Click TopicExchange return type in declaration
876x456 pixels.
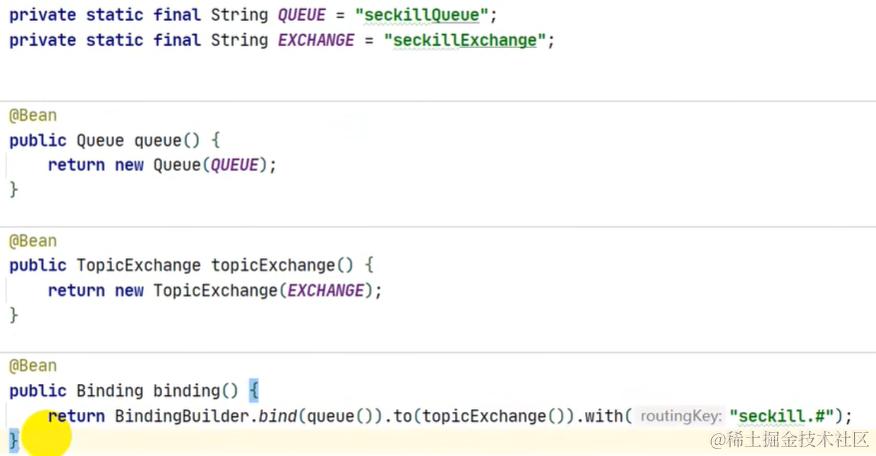pos(138,265)
